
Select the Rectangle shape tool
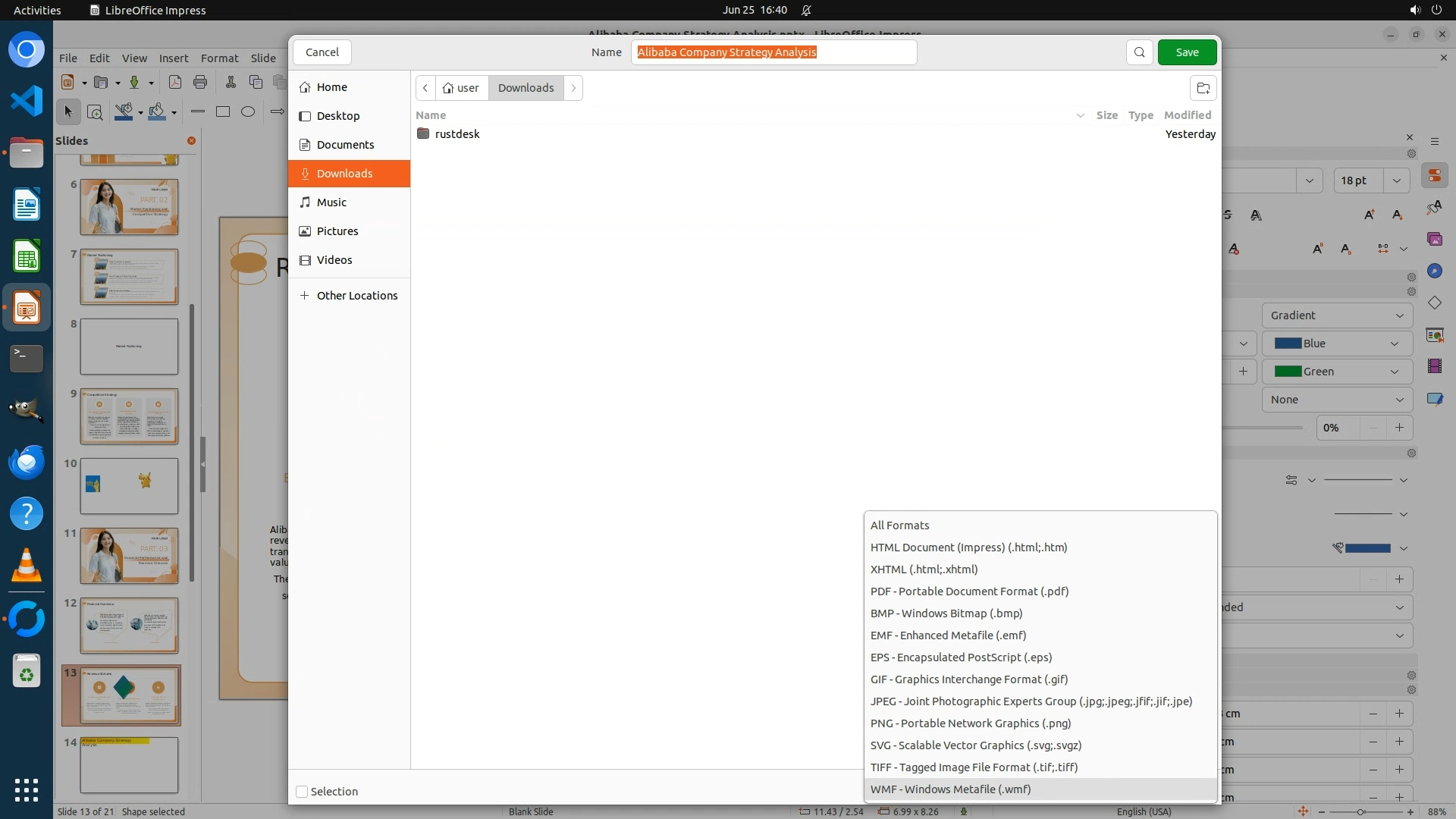pos(222,111)
